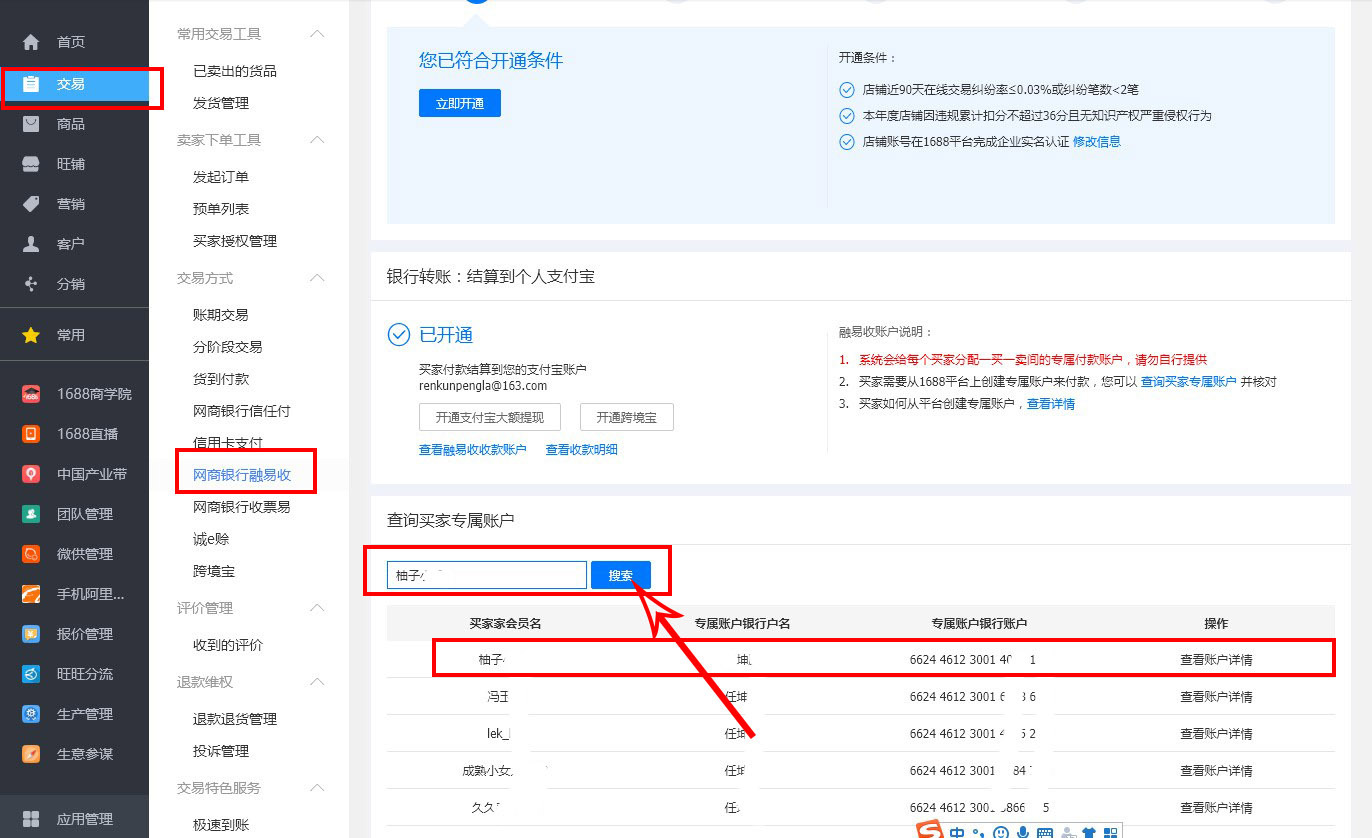Image resolution: width=1372 pixels, height=838 pixels.
Task: Open the 分销 distribution icon
Action: tap(31, 284)
